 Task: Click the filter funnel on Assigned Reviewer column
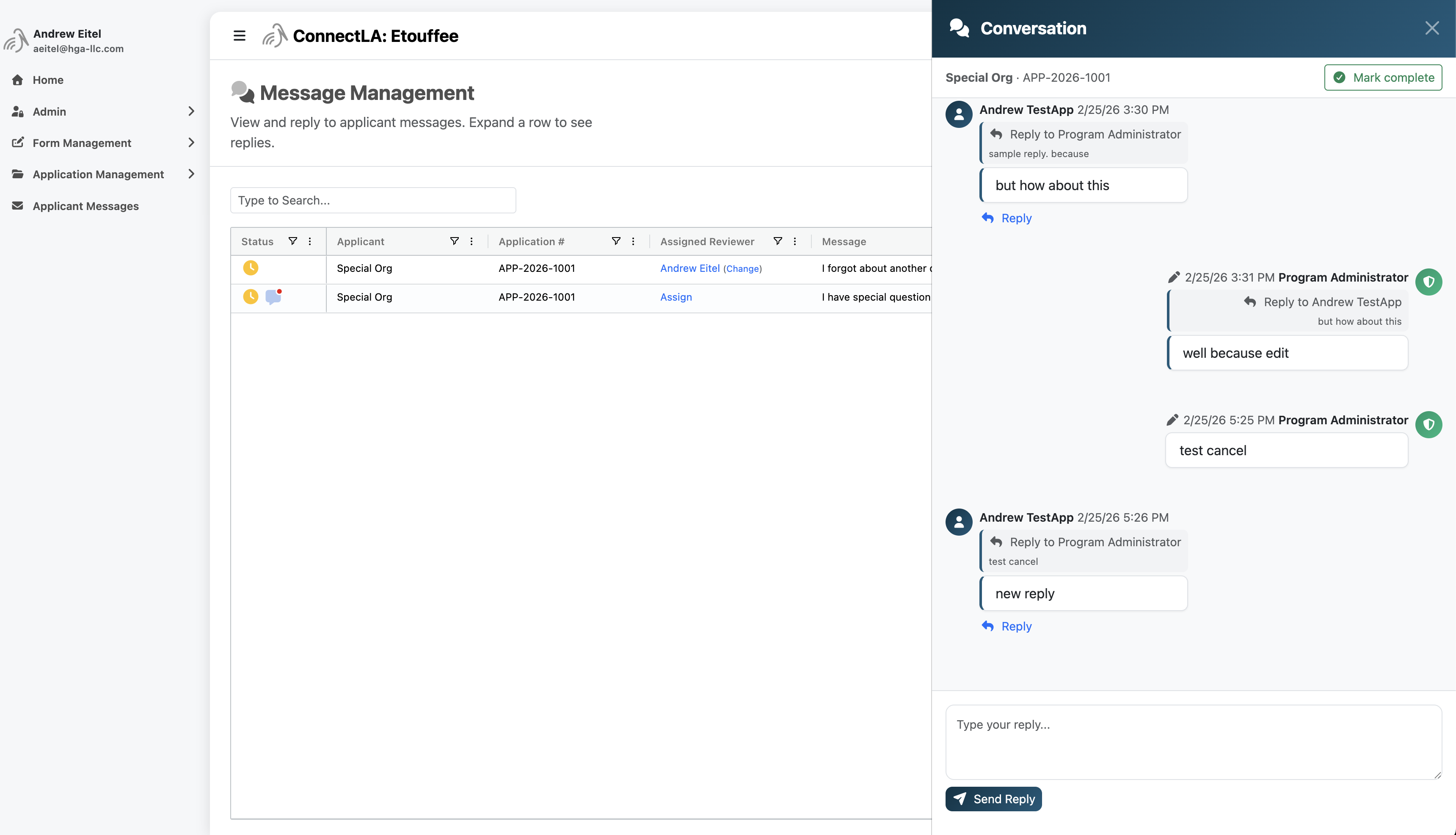pyautogui.click(x=778, y=241)
